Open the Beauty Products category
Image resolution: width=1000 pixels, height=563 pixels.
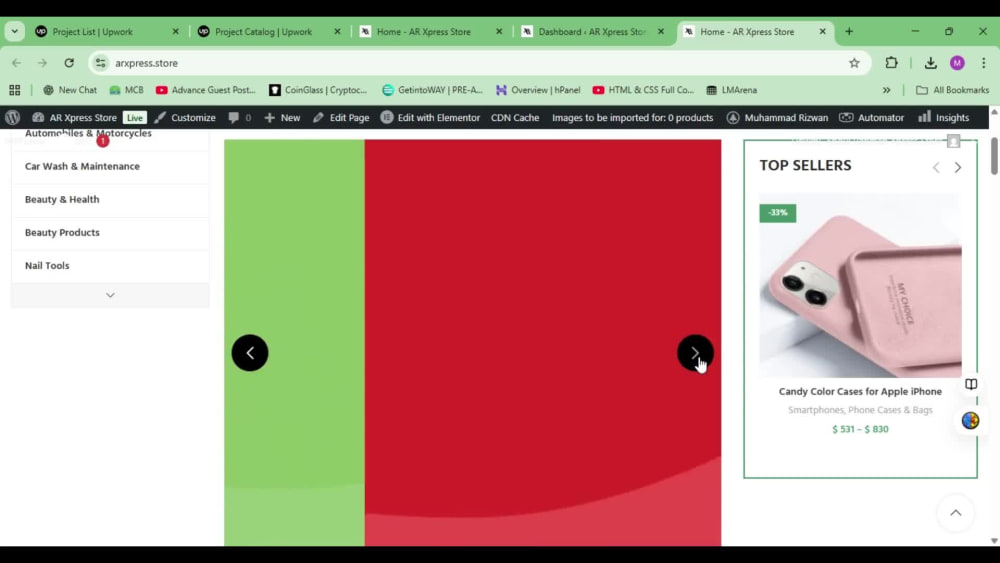[62, 233]
